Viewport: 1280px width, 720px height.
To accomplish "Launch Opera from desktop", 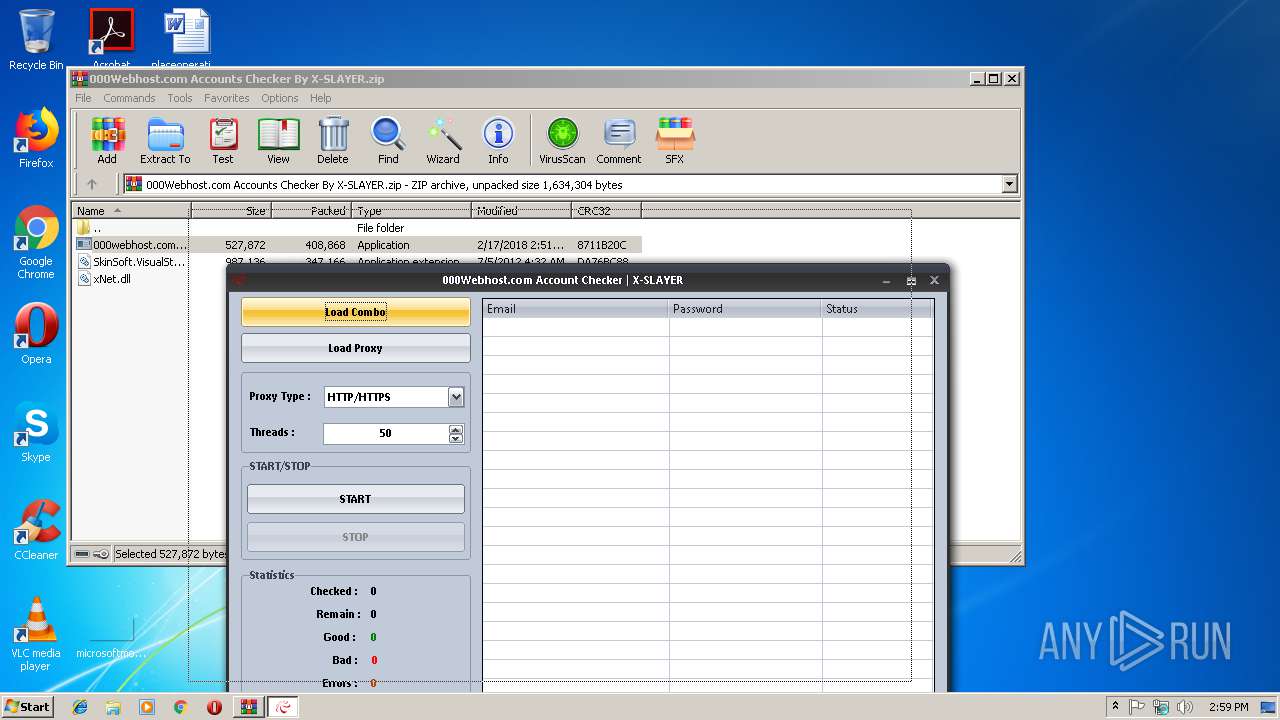I will coord(36,334).
